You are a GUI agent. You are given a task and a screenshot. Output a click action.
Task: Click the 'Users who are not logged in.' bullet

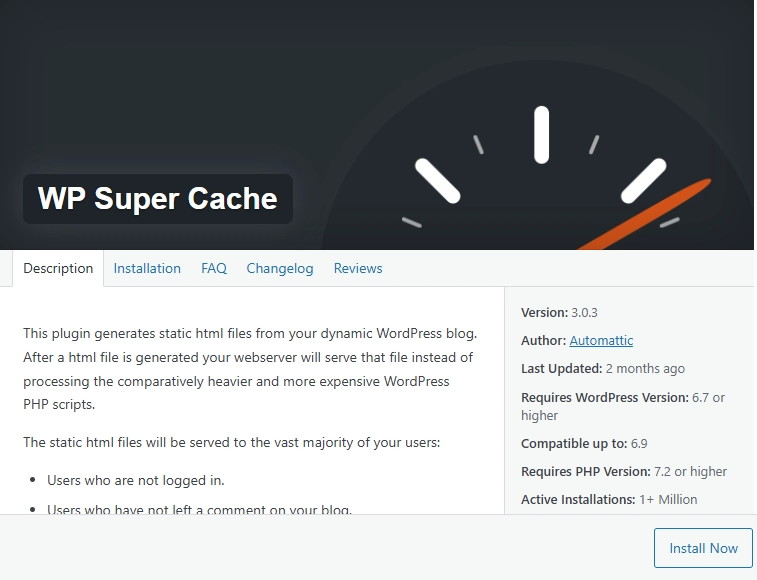(136, 481)
